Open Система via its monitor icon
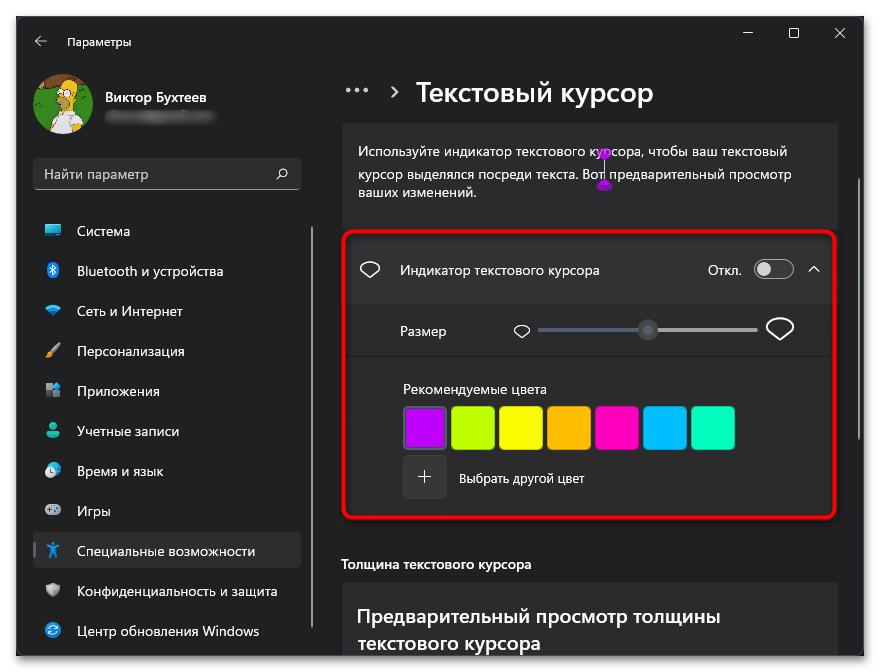This screenshot has width=880, height=672. click(x=54, y=231)
